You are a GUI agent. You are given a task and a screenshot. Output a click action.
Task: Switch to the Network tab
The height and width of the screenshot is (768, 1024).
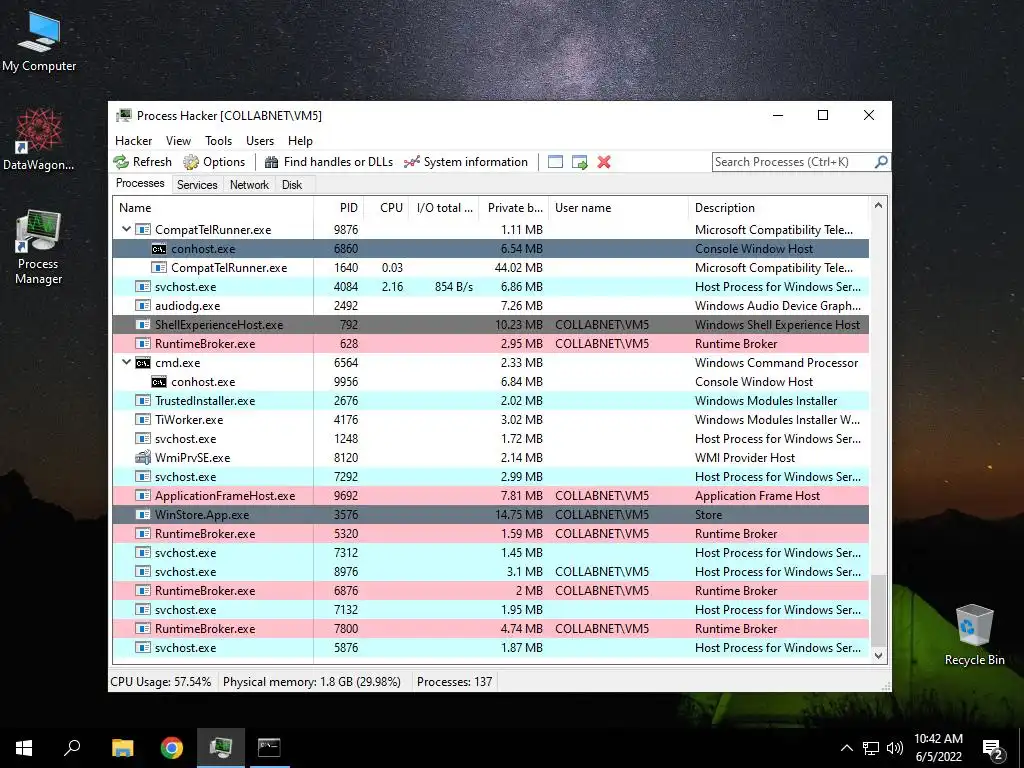(249, 185)
